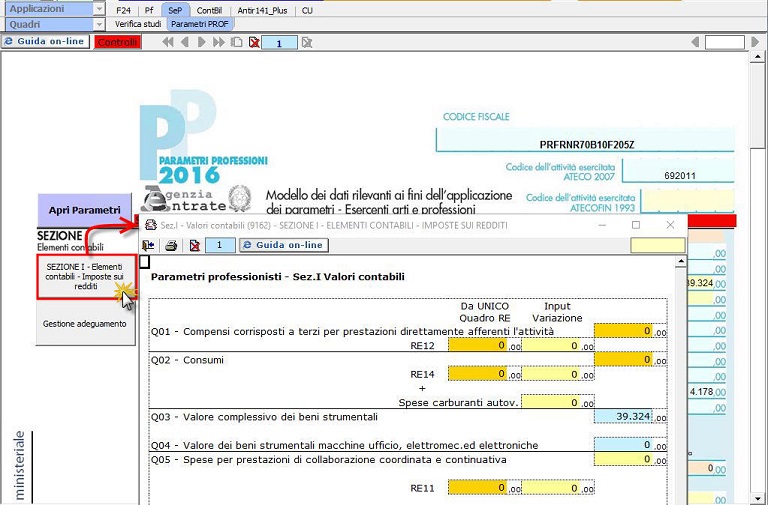
Task: Go to previous page arrow in main toolbar
Action: point(185,43)
